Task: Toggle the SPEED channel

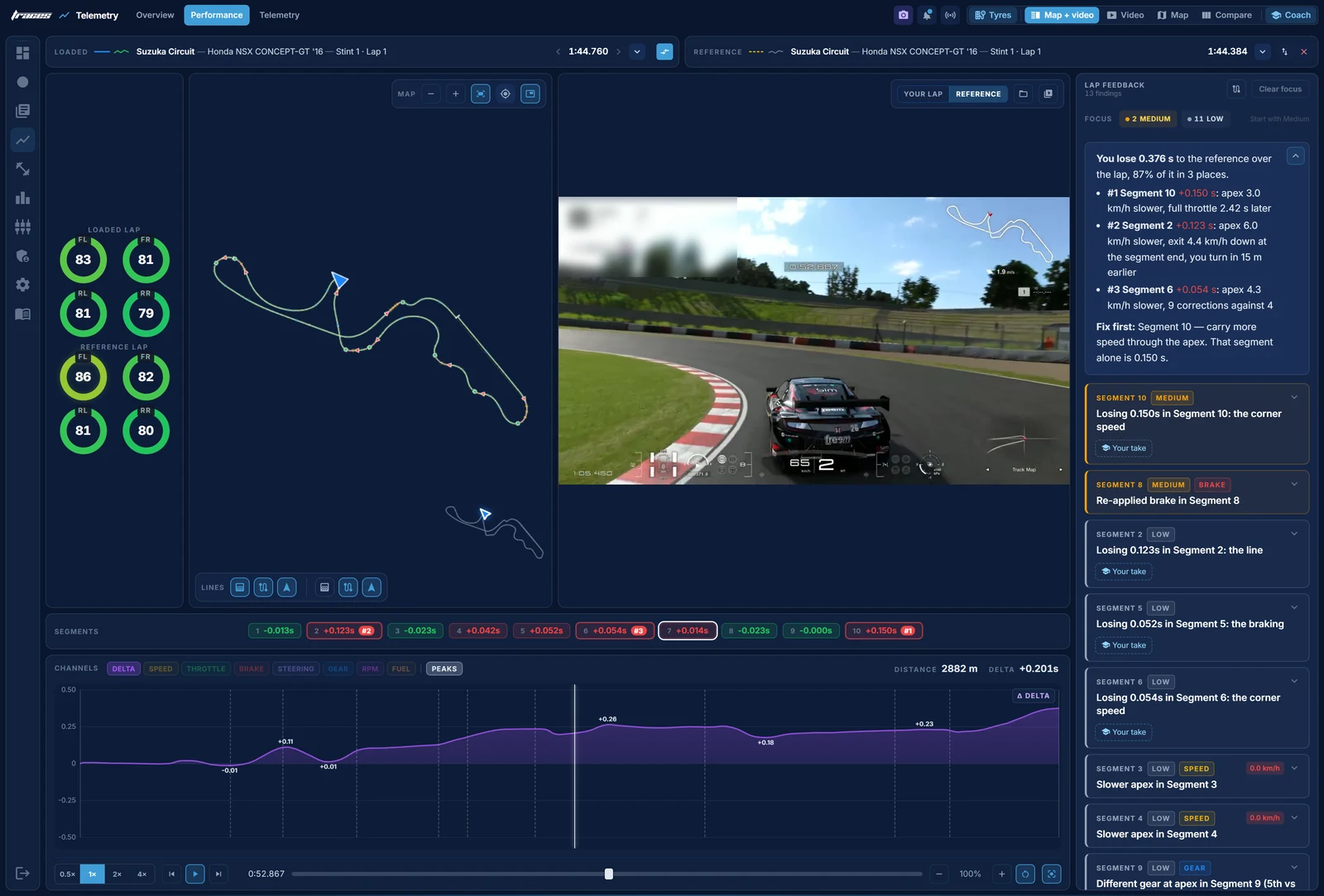Action: coord(161,668)
